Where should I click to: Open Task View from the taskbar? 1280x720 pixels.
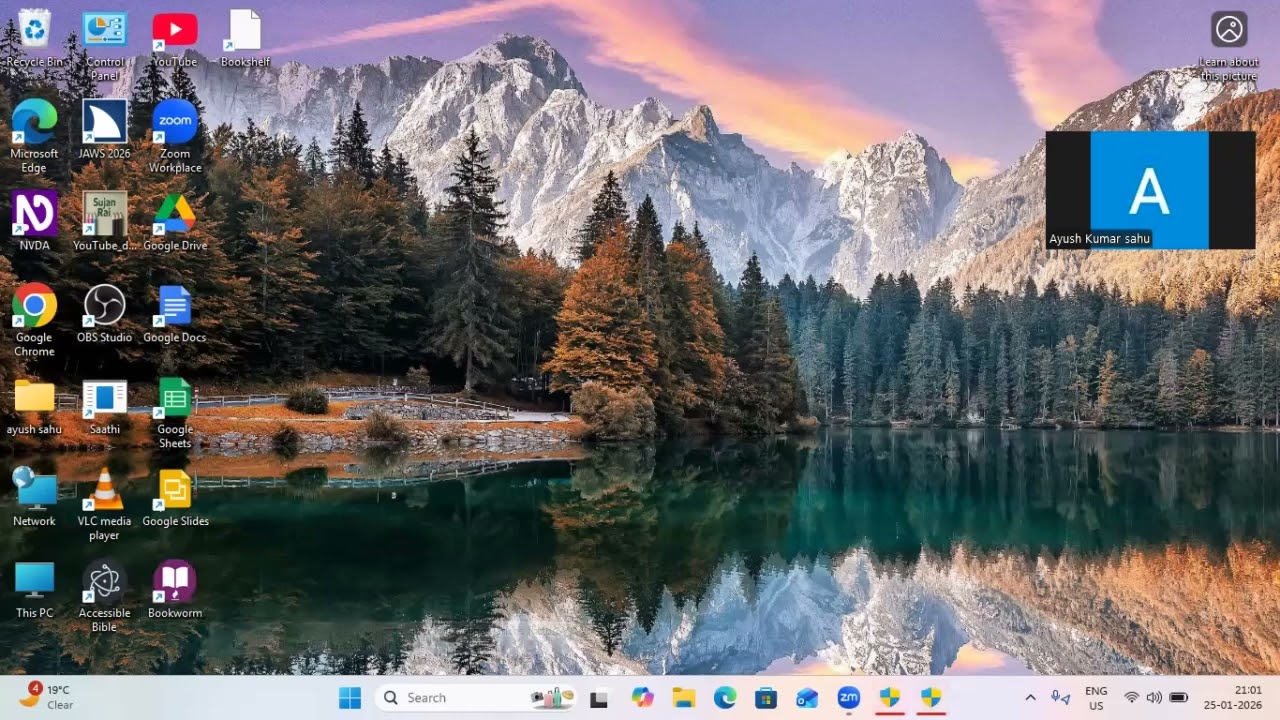click(599, 698)
